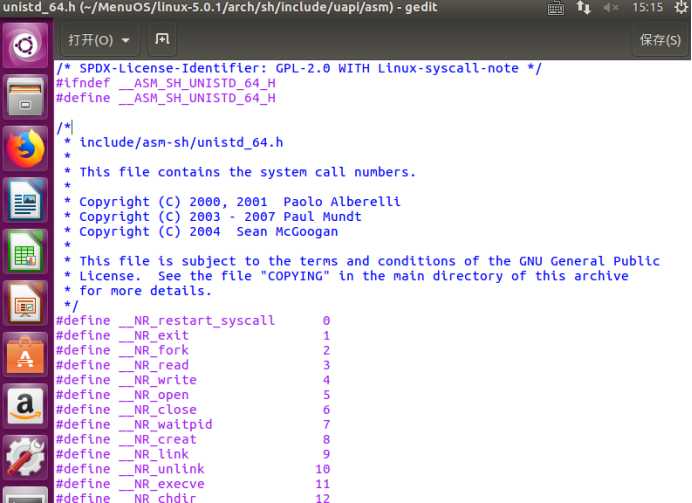Create a new document with the toolbar icon
This screenshot has height=503, width=692.
point(162,40)
